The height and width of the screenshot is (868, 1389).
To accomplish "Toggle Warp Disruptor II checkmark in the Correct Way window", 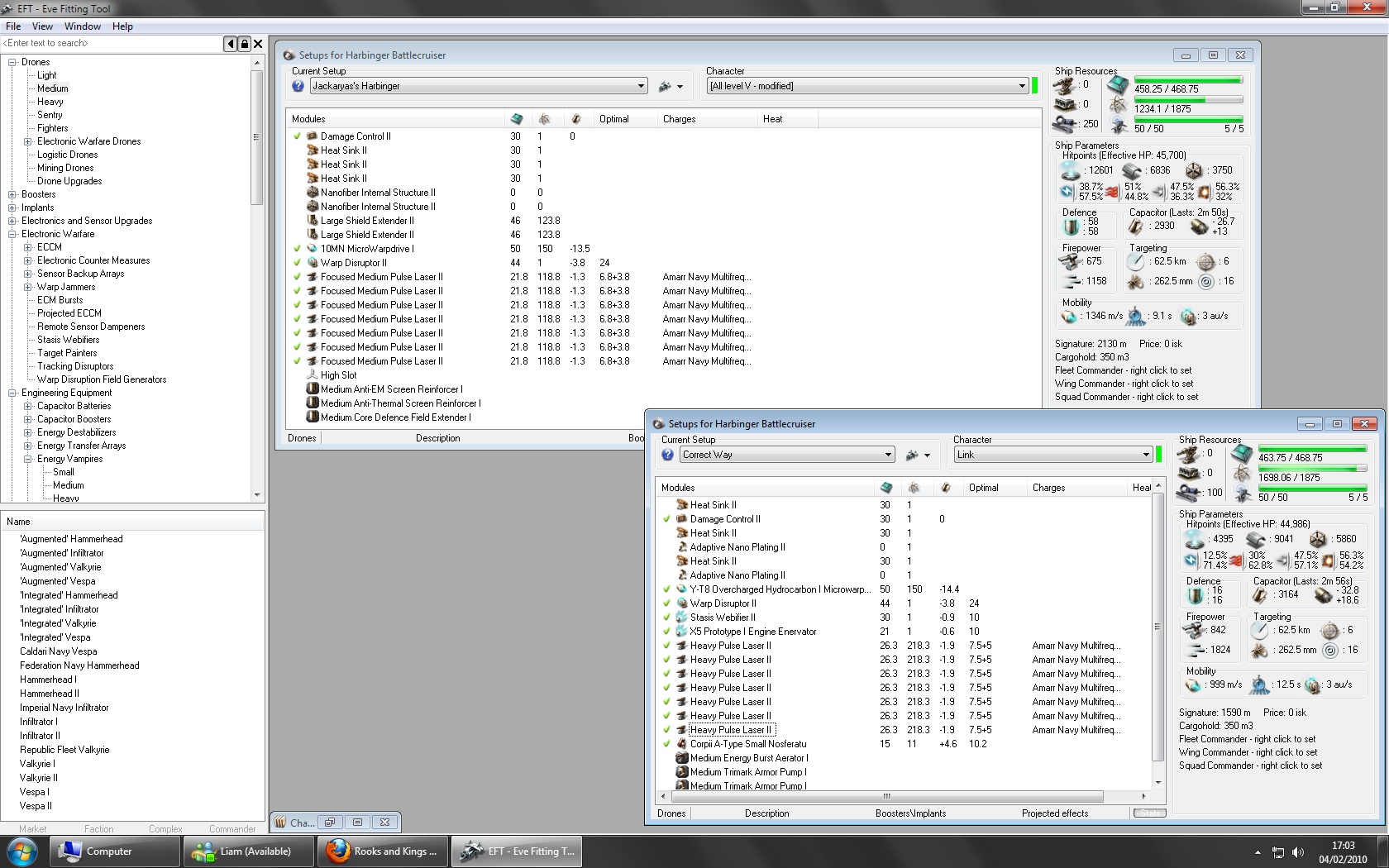I will click(666, 603).
